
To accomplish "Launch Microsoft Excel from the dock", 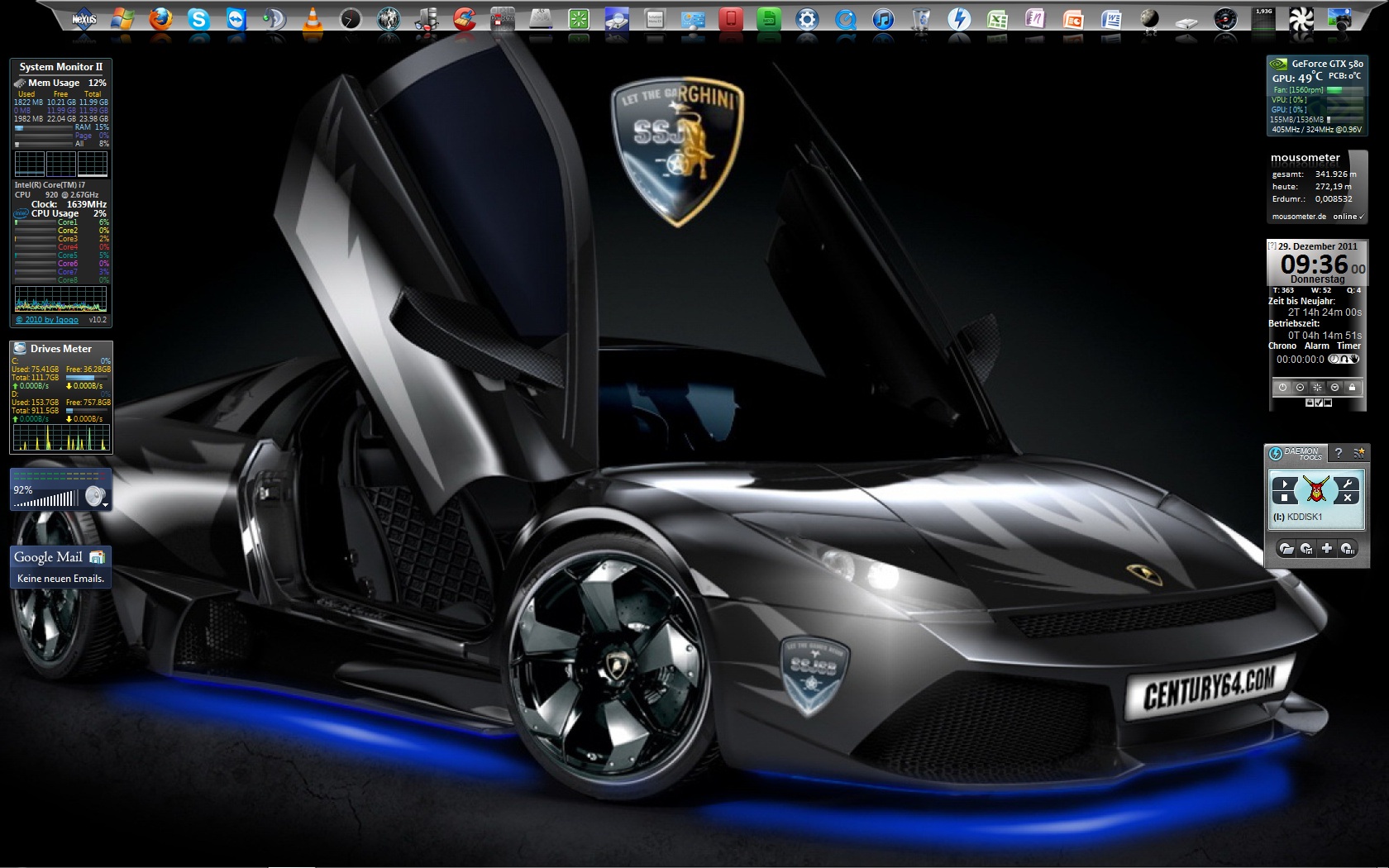I will point(997,19).
